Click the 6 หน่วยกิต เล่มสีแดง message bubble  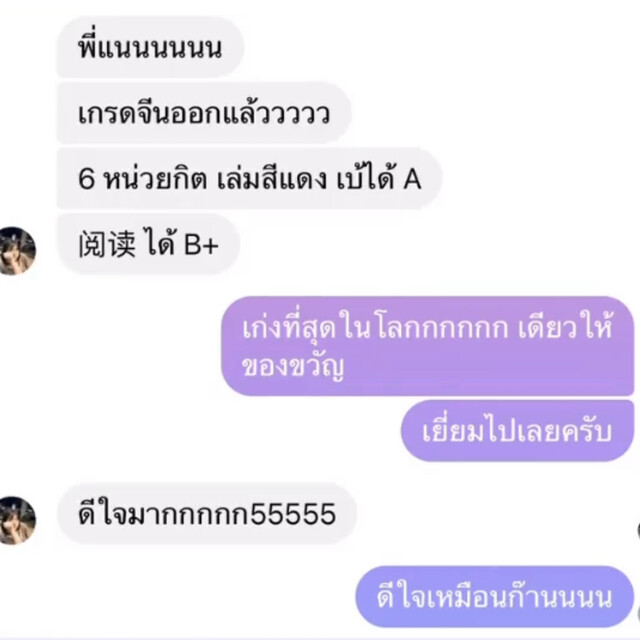pos(249,179)
